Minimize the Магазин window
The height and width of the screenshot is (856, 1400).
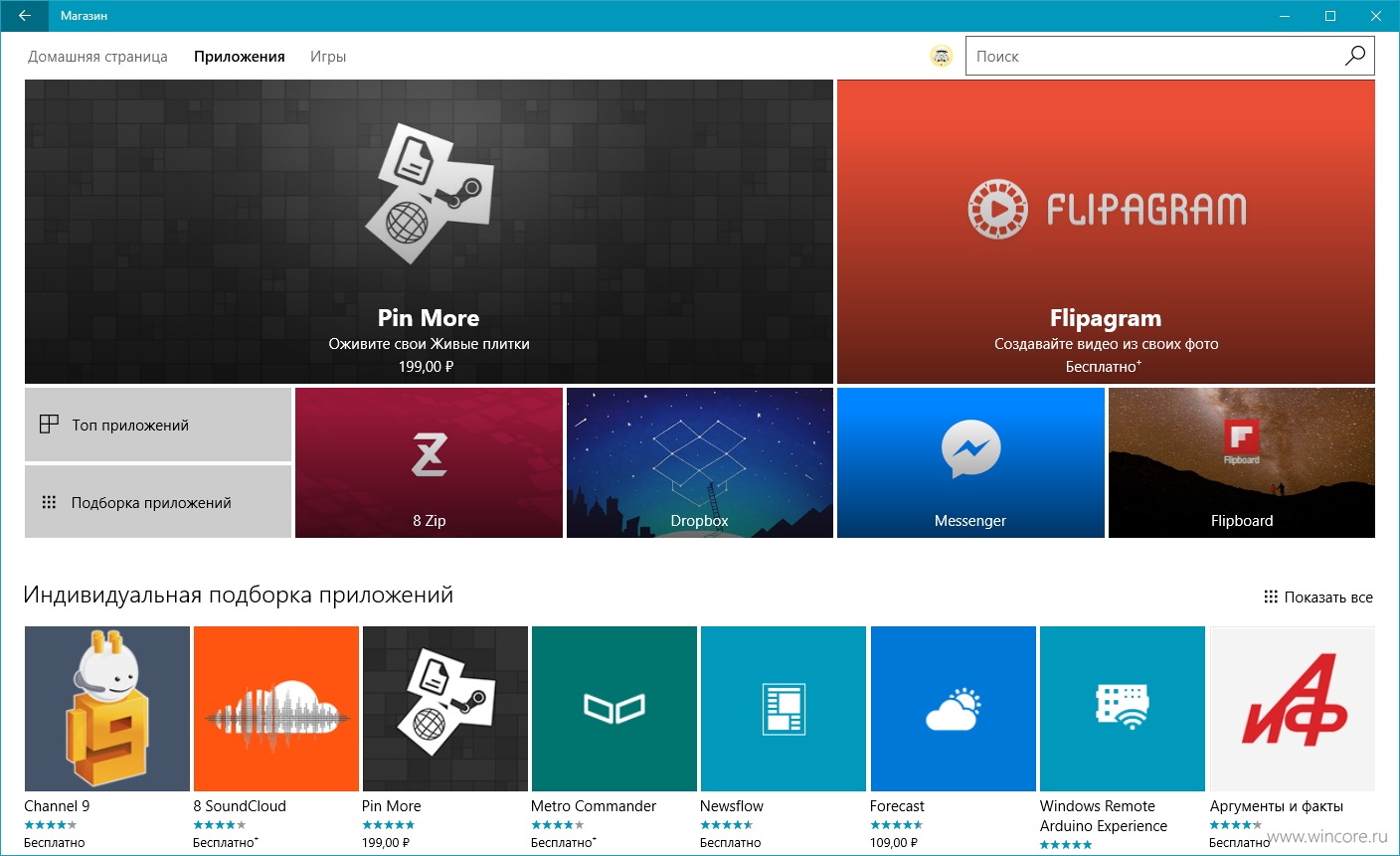pyautogui.click(x=1285, y=16)
